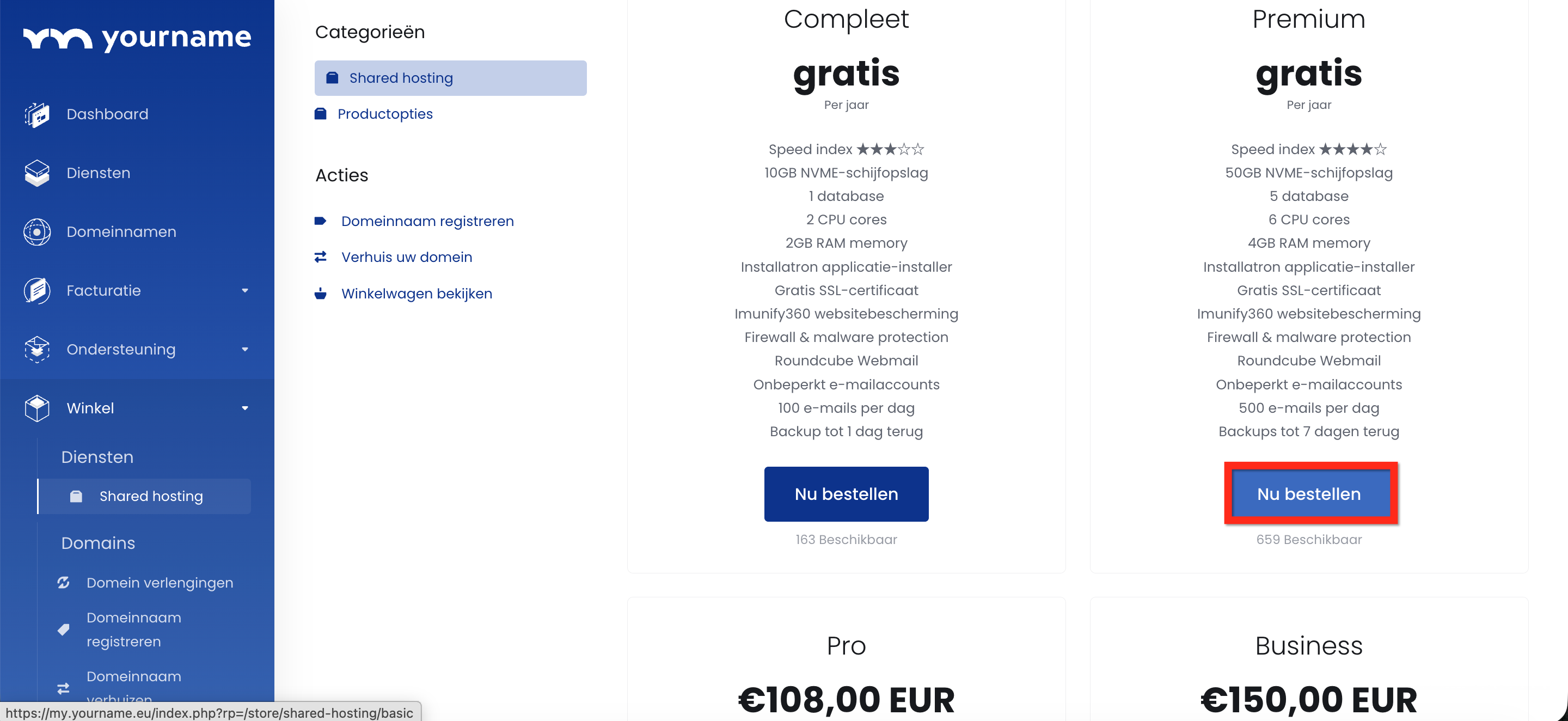Open Shared hosting in Winkel submenu
Image resolution: width=1568 pixels, height=721 pixels.
(150, 496)
